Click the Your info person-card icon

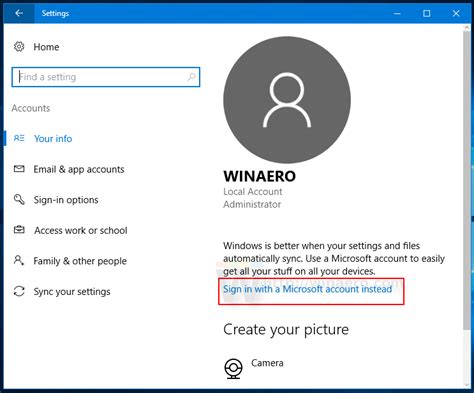19,138
